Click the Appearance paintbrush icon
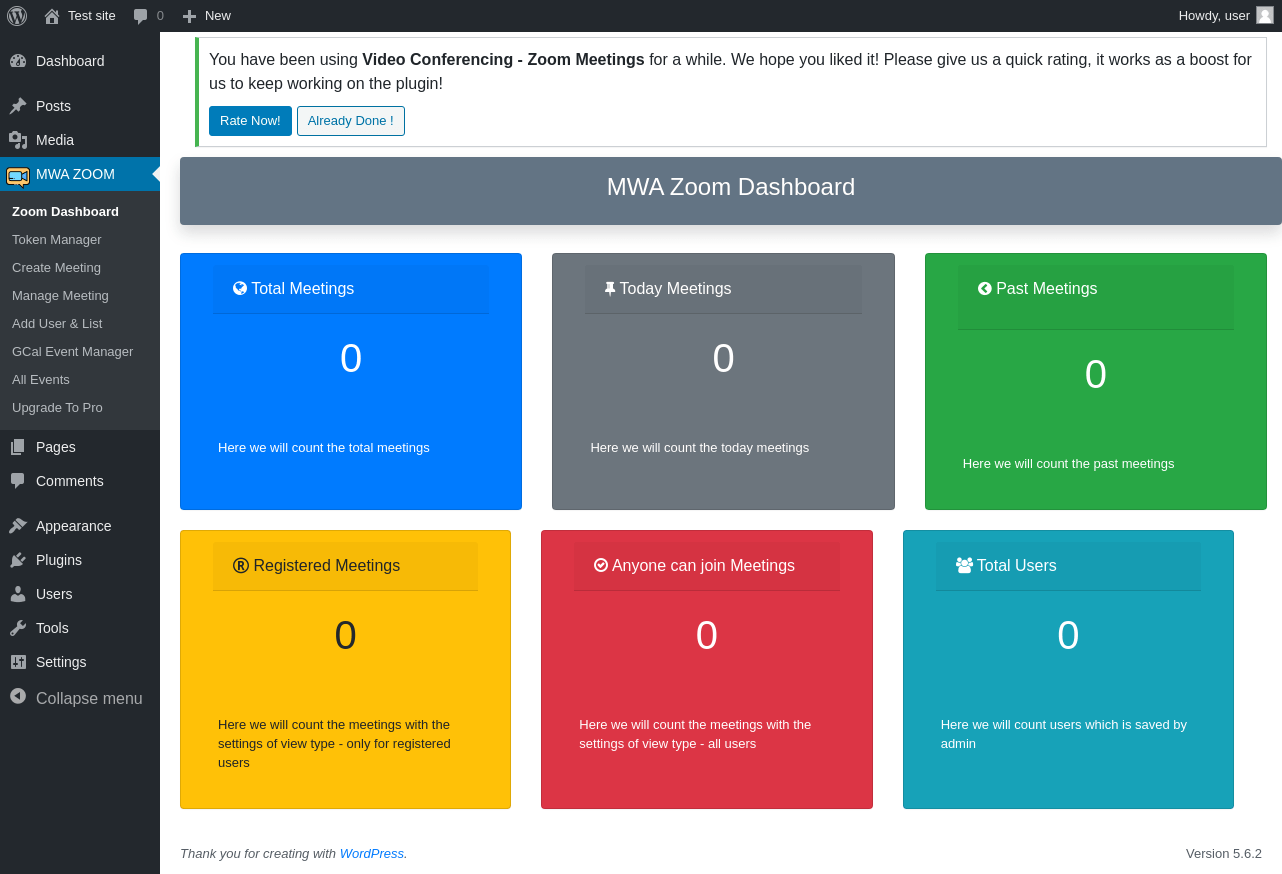 point(18,526)
